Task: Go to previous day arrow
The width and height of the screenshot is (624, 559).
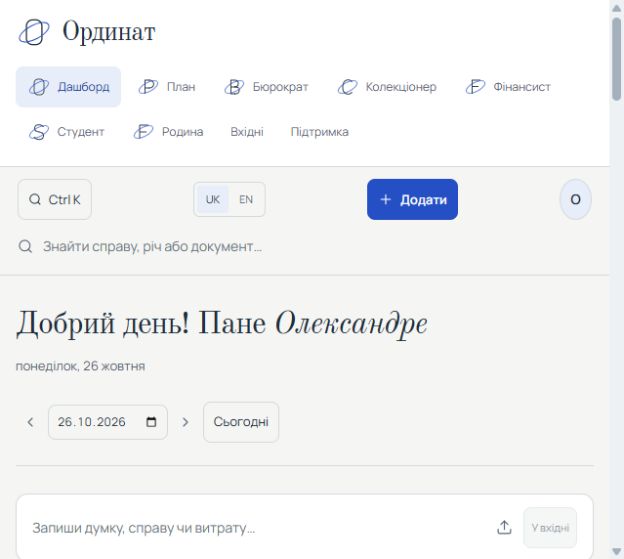Action: tap(30, 422)
